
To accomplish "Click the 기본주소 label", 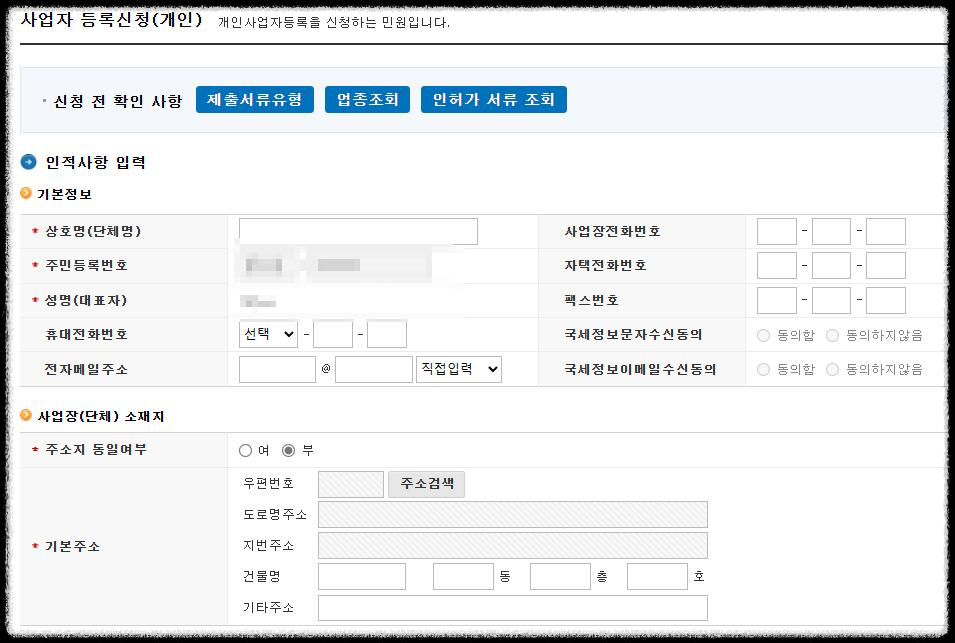I will [x=72, y=546].
